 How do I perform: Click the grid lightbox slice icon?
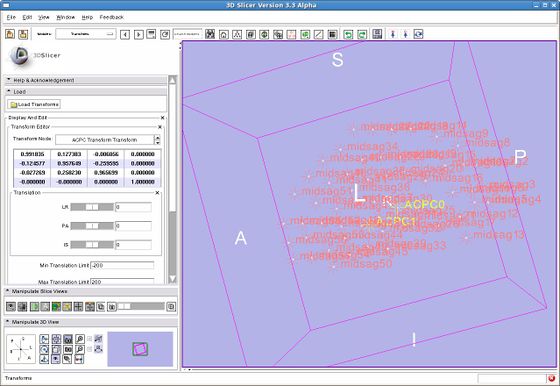(78, 306)
